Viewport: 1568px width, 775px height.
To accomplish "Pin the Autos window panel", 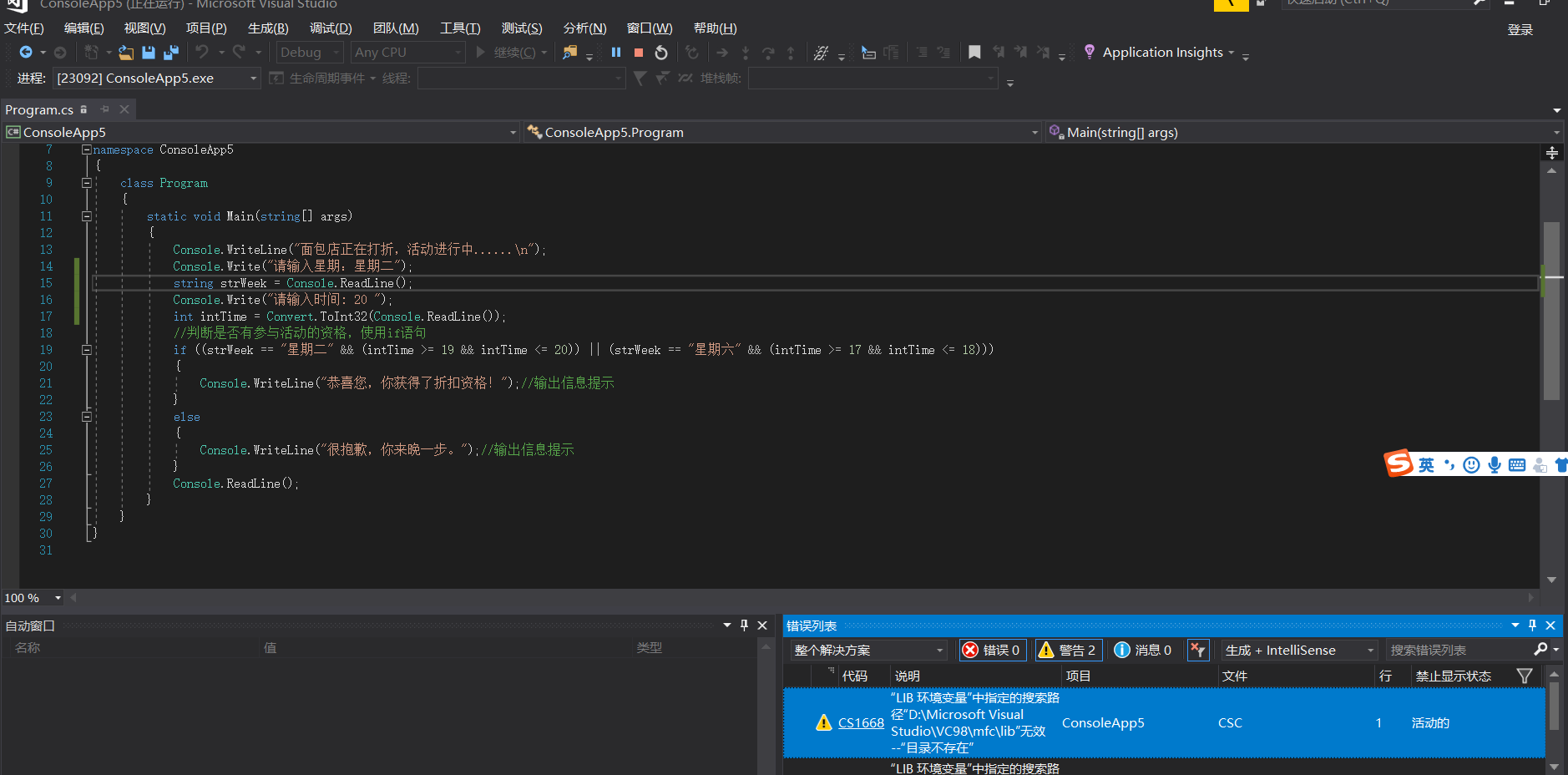I will pos(744,625).
